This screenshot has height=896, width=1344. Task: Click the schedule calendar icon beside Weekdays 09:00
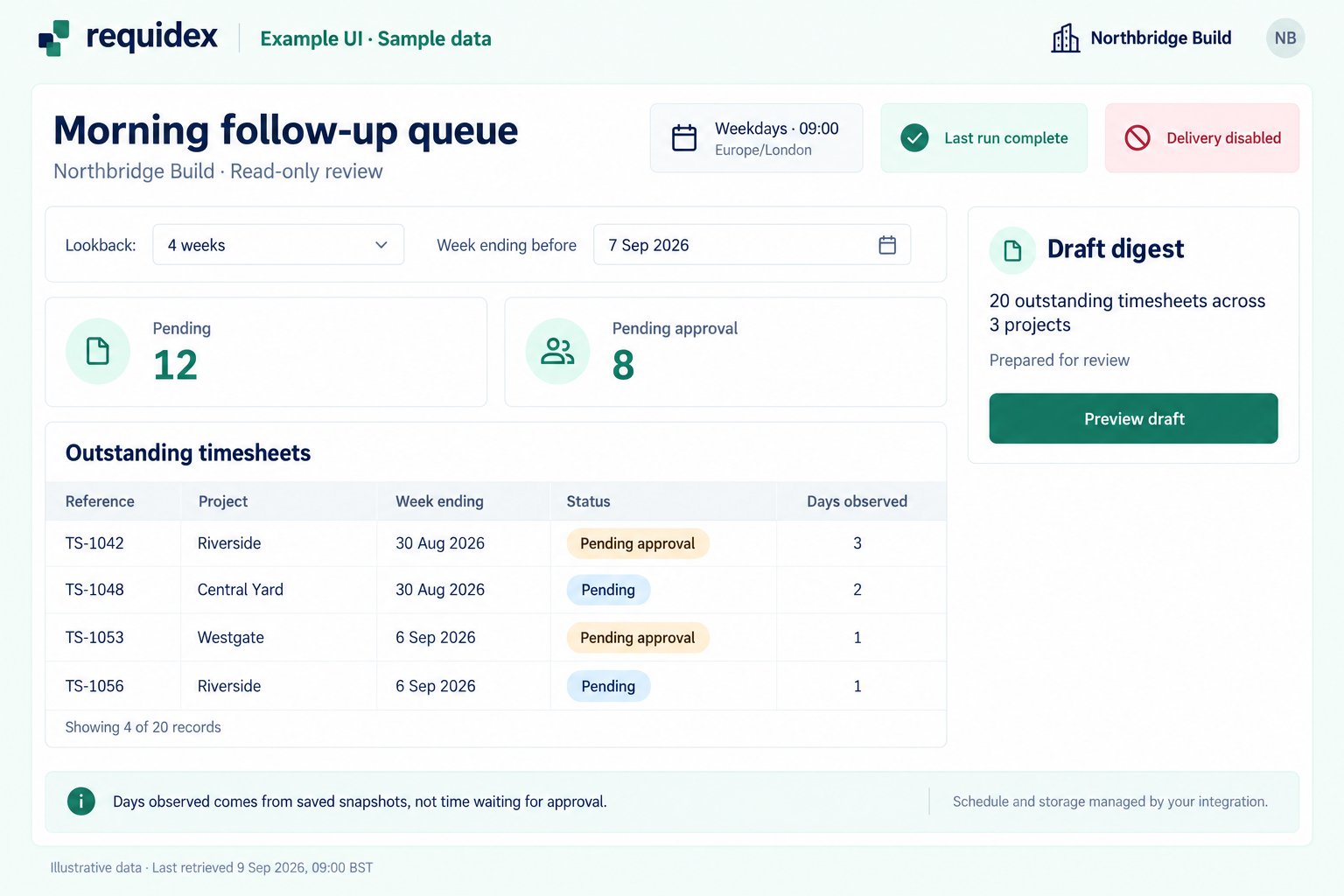684,138
